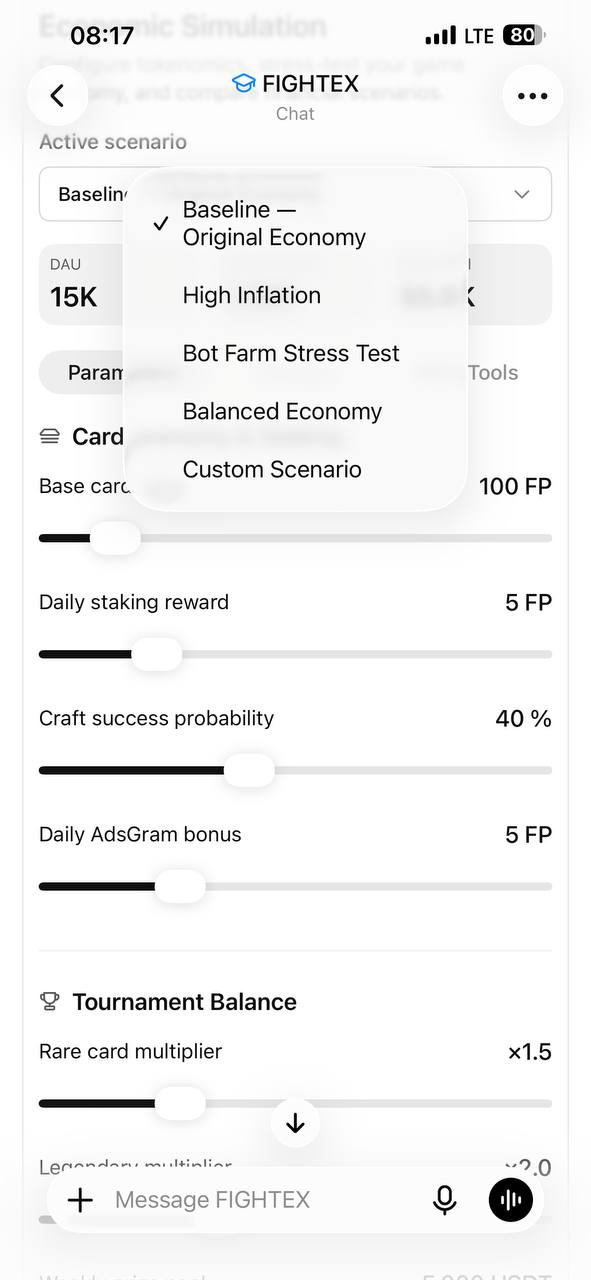The width and height of the screenshot is (591, 1280).
Task: Tap the plus attachment icon
Action: tap(80, 1200)
